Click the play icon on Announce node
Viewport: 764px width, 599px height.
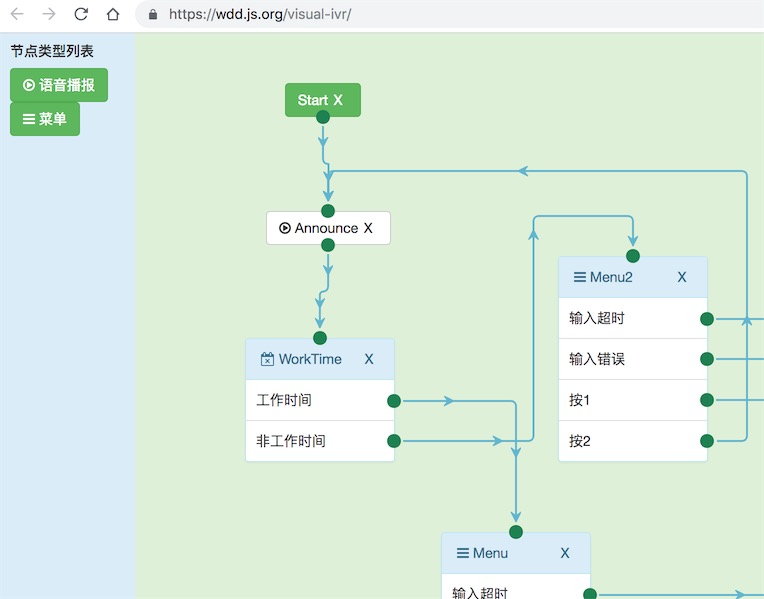[285, 228]
